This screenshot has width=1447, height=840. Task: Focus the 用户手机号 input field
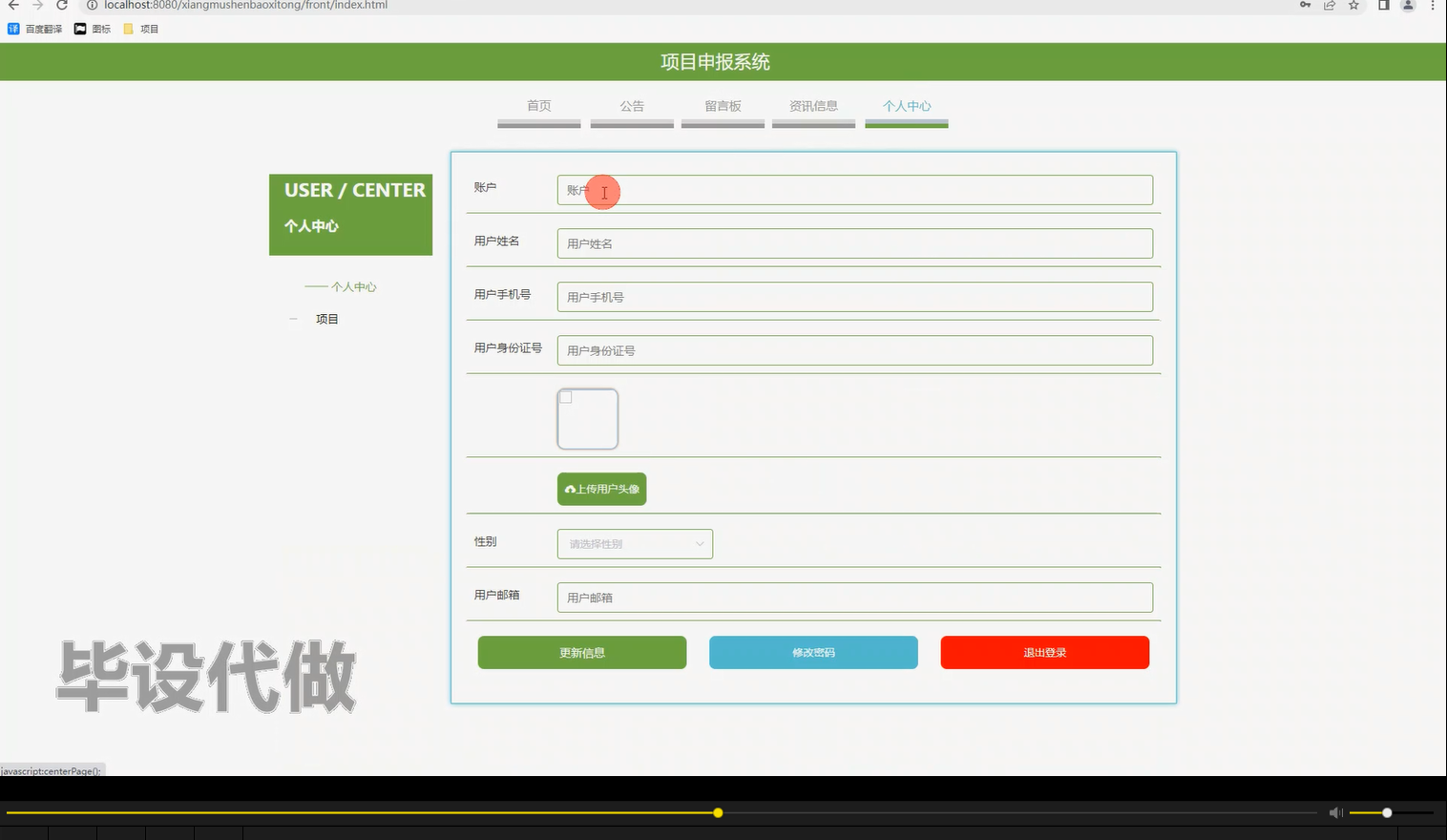pyautogui.click(x=855, y=297)
